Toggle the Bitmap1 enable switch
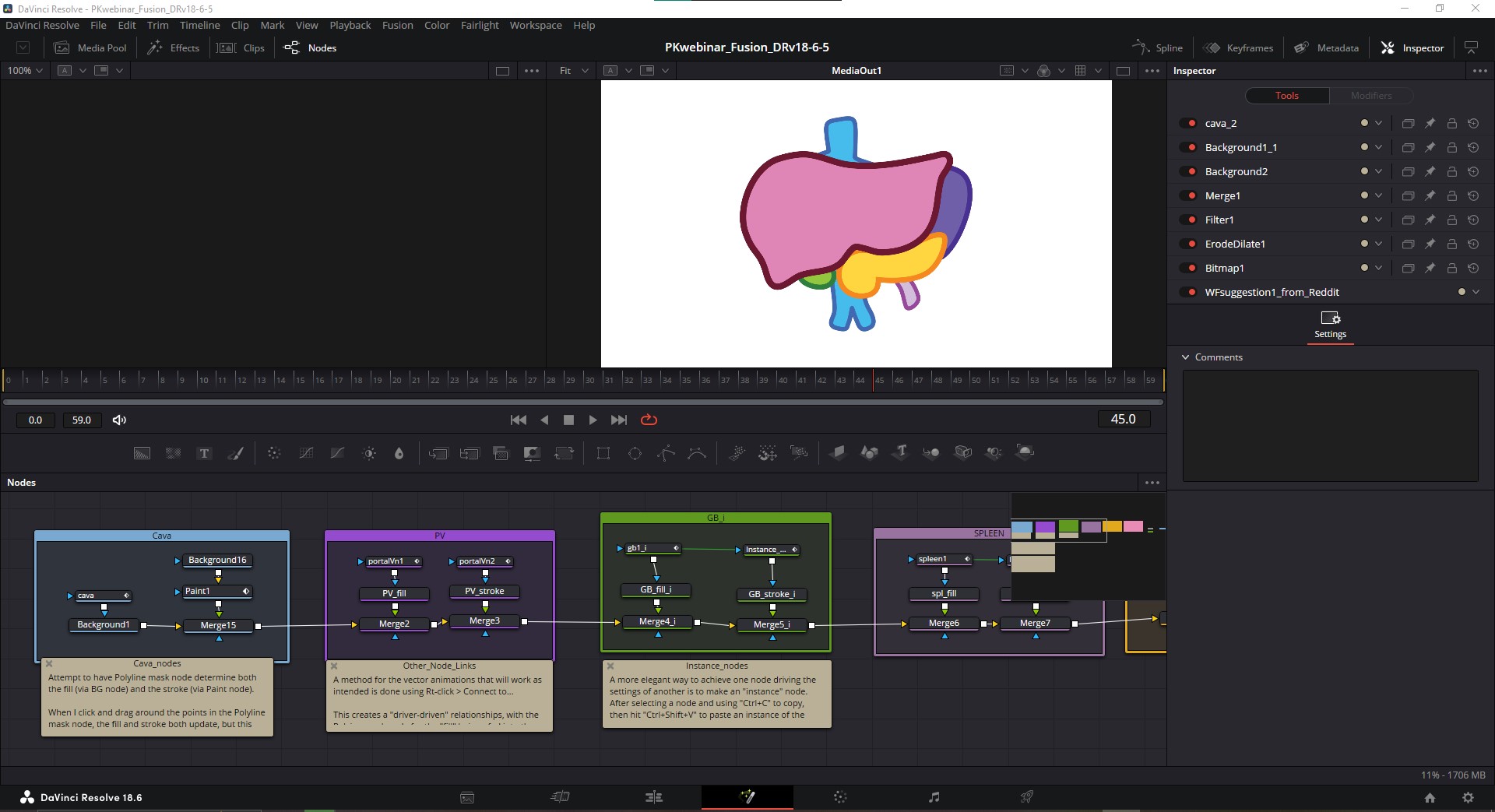This screenshot has height=812, width=1495. 1188,268
